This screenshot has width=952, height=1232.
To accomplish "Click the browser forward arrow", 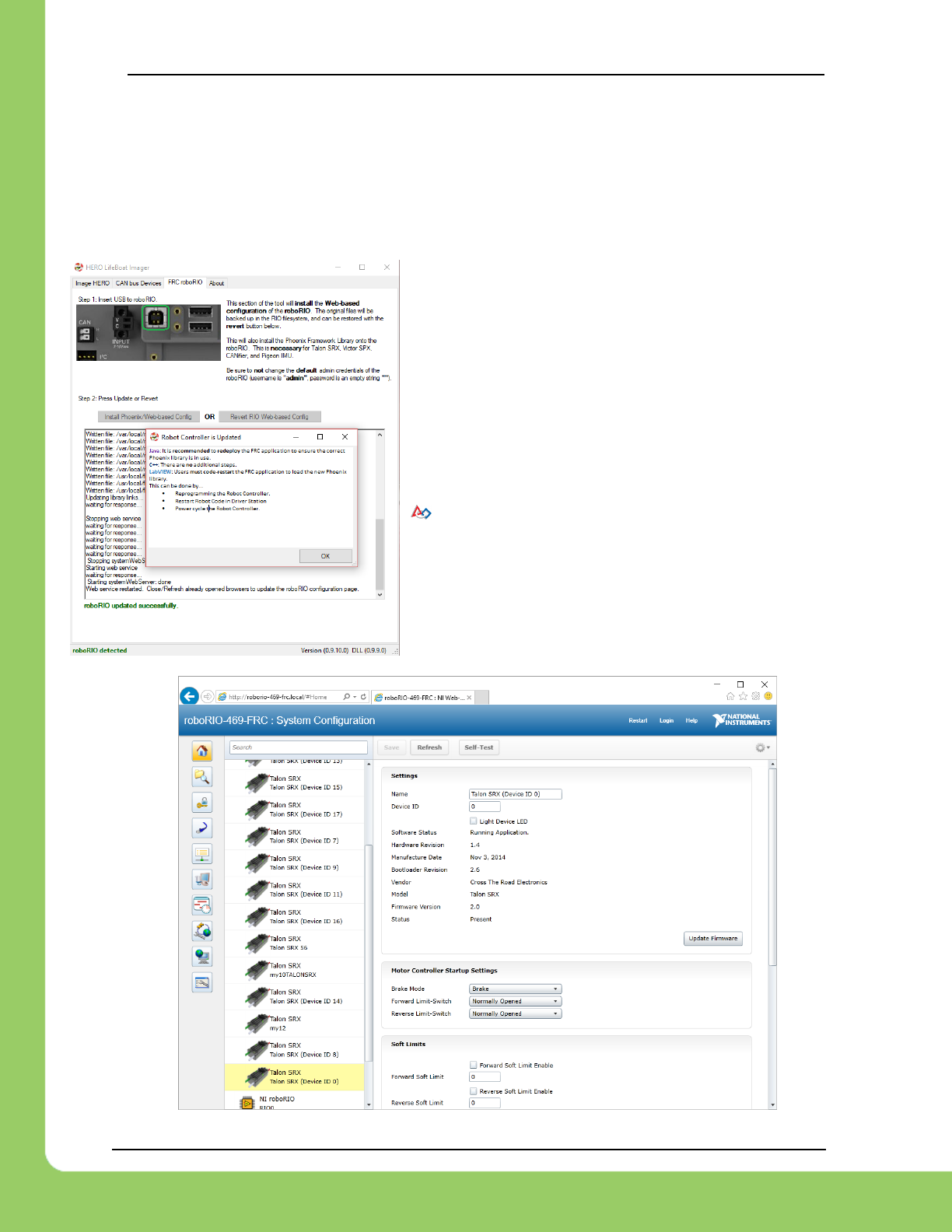I will 207,696.
